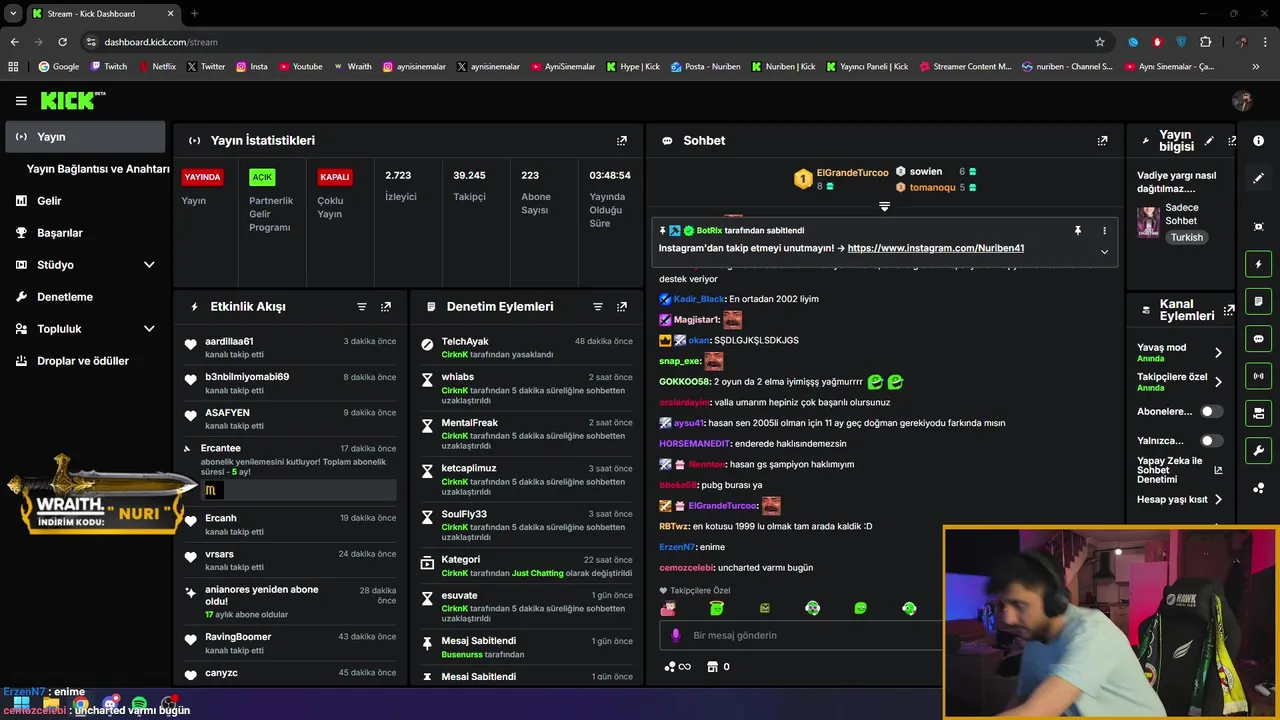Click the capture frame icon in right toolbar
The height and width of the screenshot is (720, 1280).
tap(1259, 227)
